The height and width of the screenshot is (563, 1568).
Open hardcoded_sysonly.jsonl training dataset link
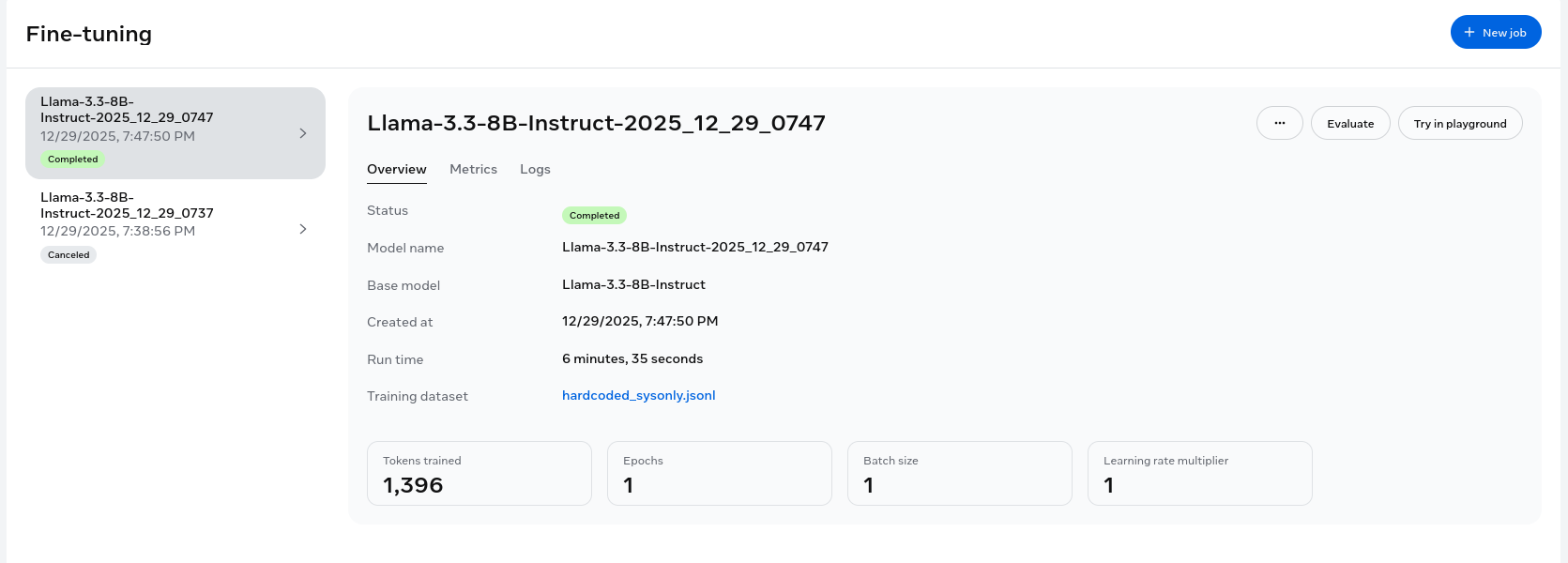[638, 395]
